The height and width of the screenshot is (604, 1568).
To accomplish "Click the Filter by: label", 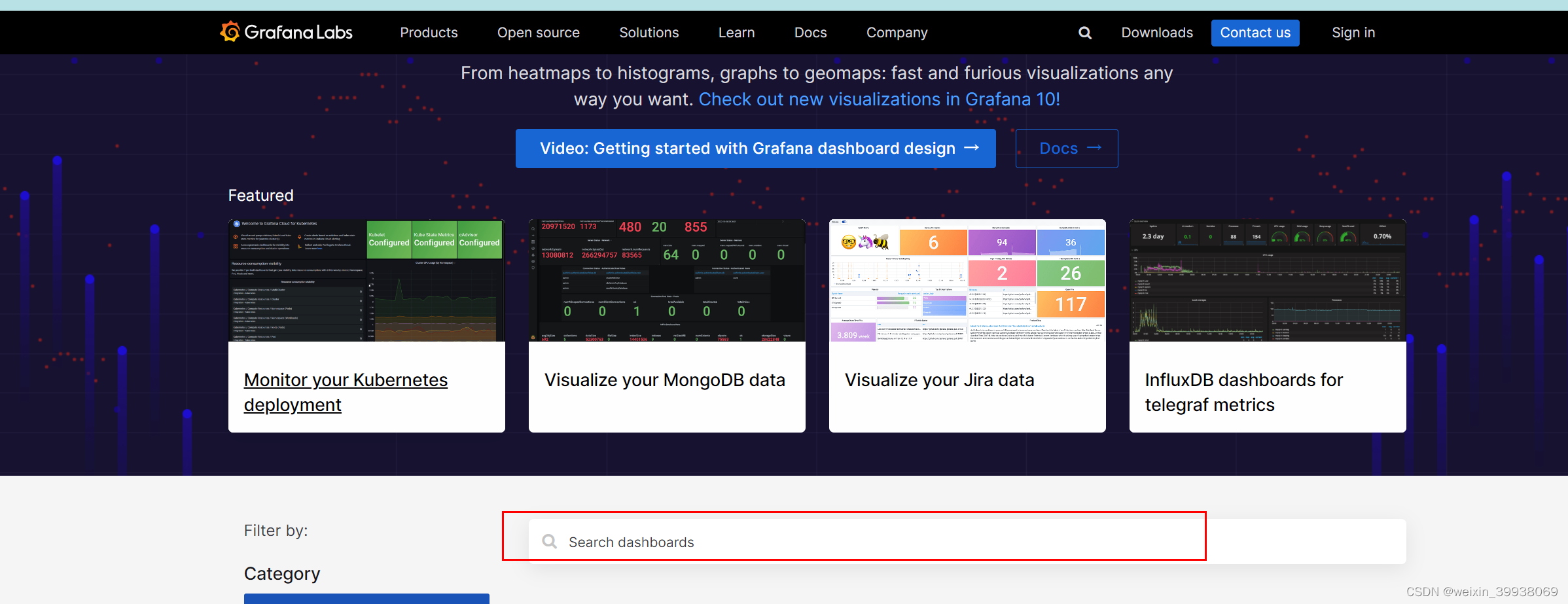I will click(x=276, y=531).
